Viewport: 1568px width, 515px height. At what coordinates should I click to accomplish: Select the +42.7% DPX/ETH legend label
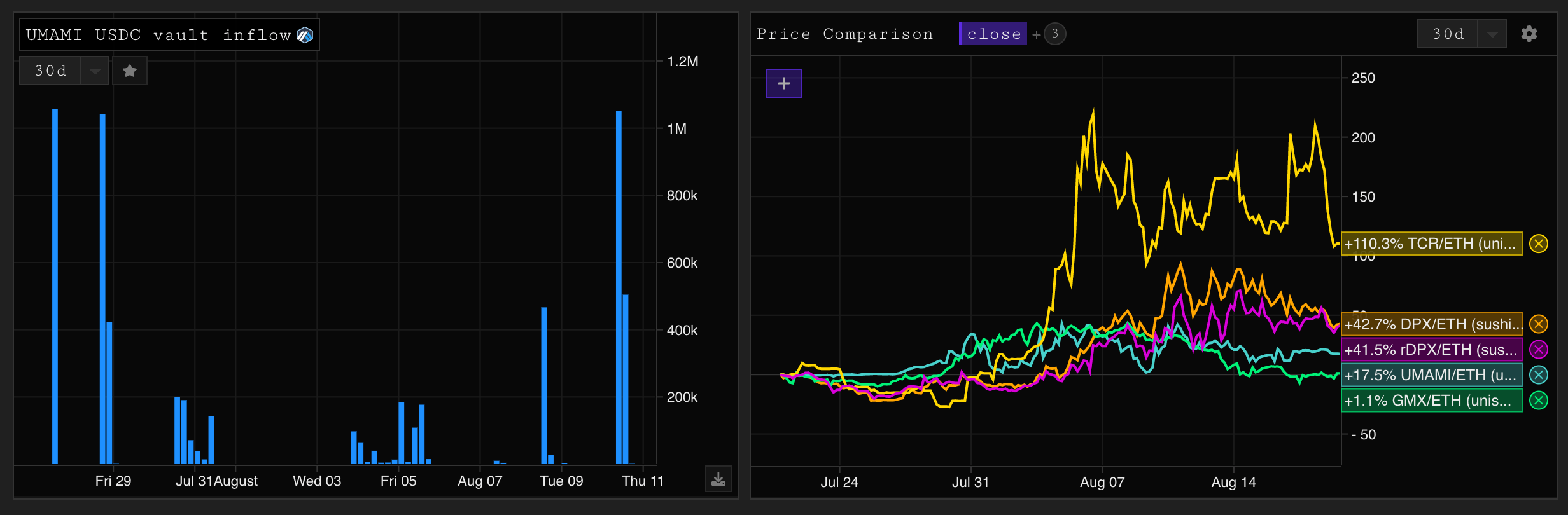pos(1432,324)
